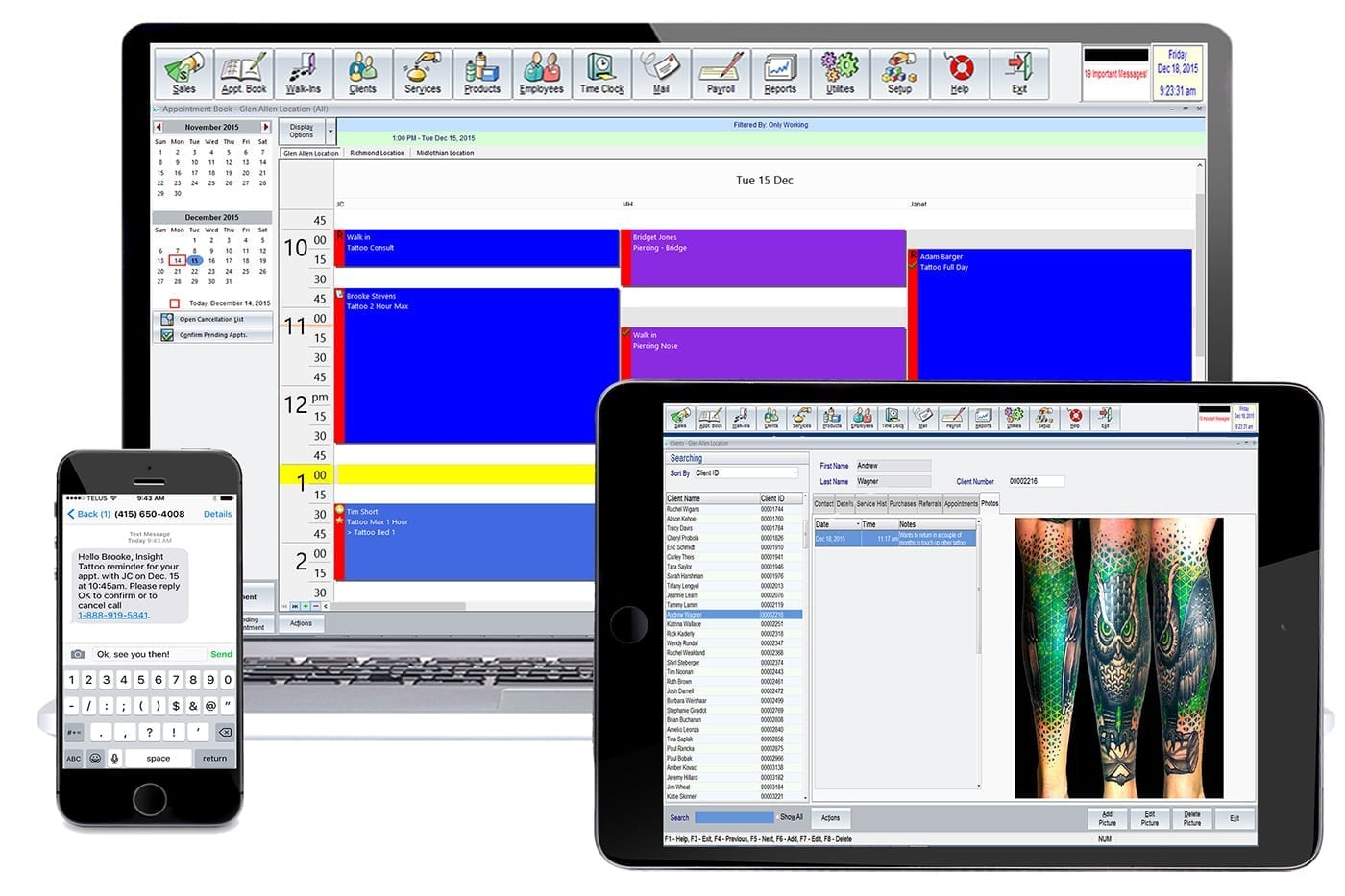The width and height of the screenshot is (1345, 896).
Task: Click the 19 Important Messages notice
Action: coord(1115,74)
